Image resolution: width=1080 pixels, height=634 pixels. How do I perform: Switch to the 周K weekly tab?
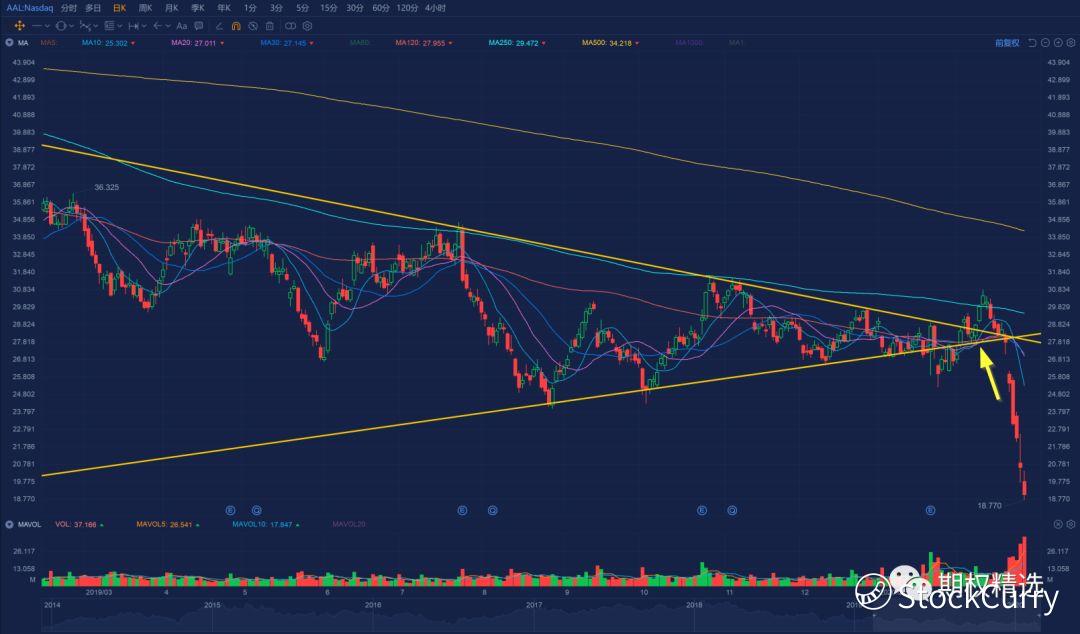[145, 8]
